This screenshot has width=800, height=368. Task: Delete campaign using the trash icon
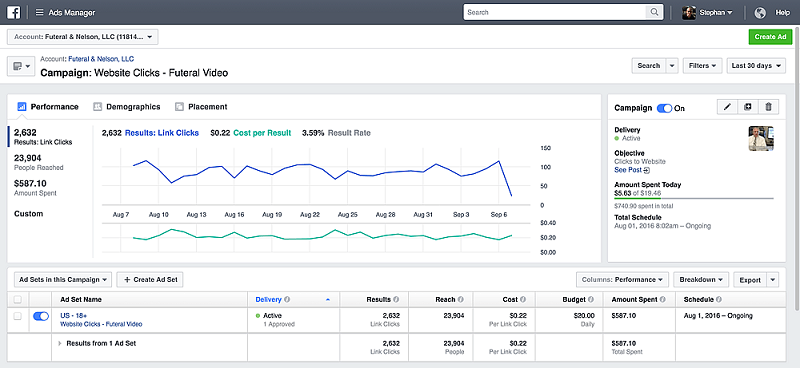click(768, 107)
